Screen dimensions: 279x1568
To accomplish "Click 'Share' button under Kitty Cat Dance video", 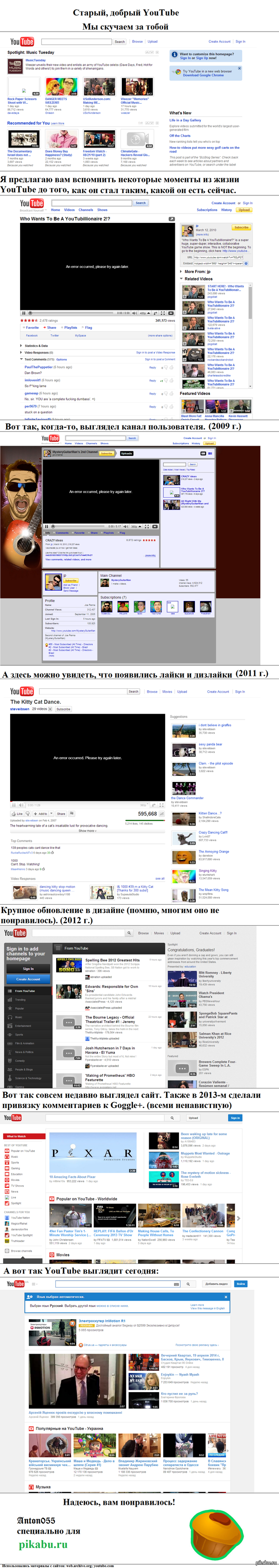I will click(61, 813).
